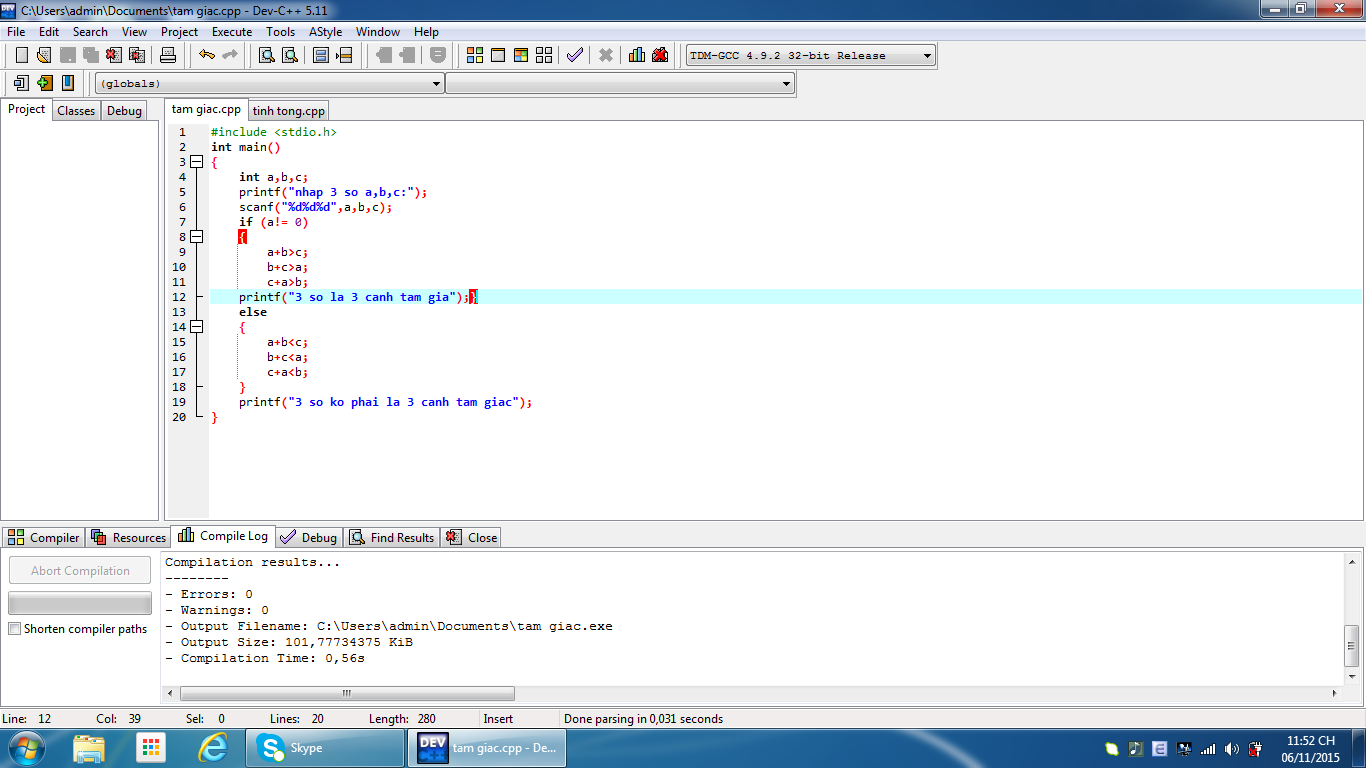This screenshot has width=1366, height=768.
Task: Open the Tools menu
Action: tap(281, 32)
